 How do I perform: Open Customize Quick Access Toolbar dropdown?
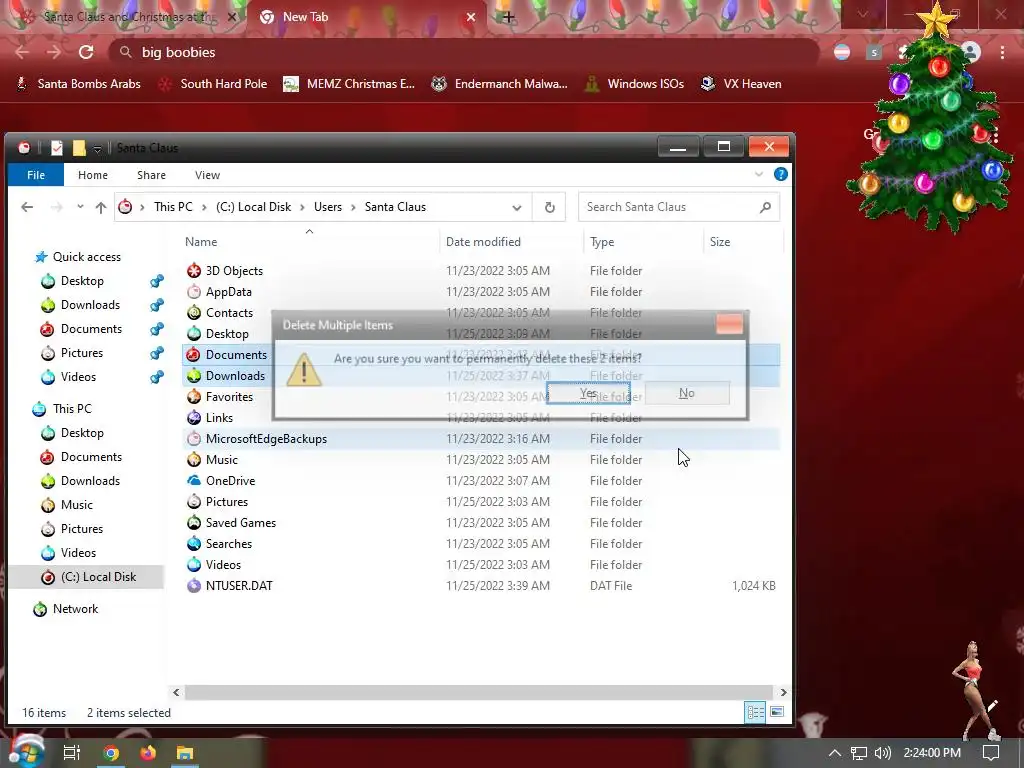tap(97, 149)
